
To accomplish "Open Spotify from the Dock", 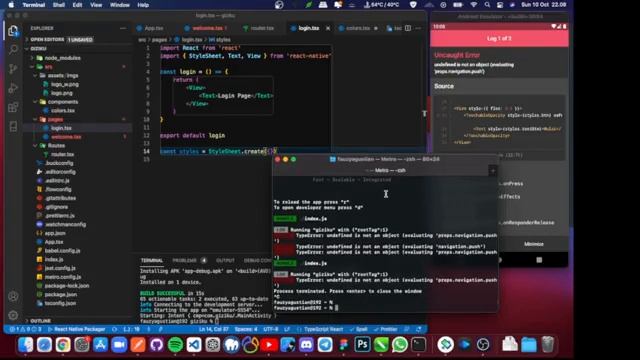I will tap(175, 345).
